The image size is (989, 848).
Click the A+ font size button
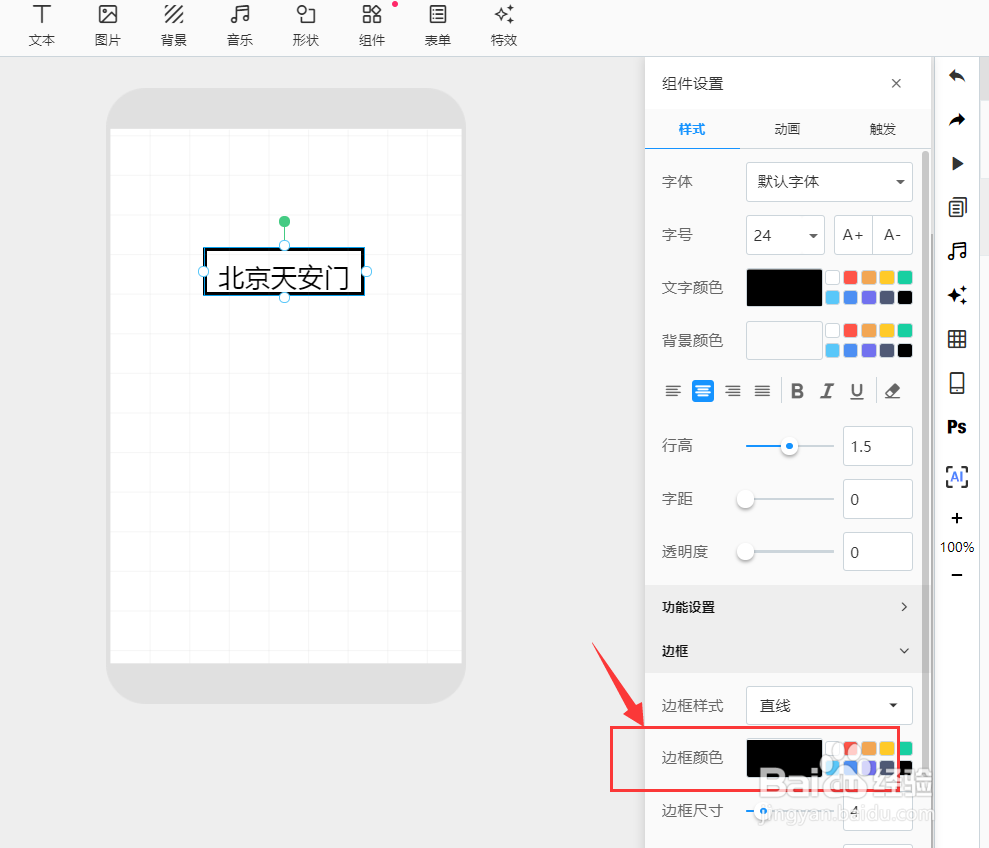[x=852, y=235]
